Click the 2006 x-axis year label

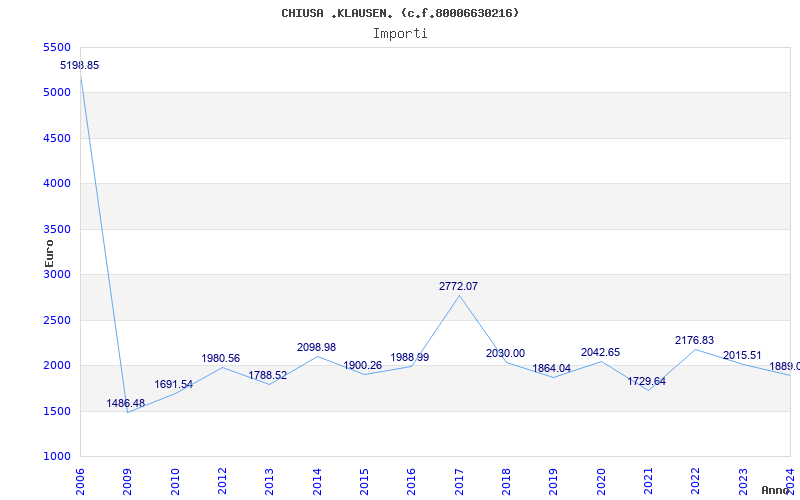pos(80,481)
